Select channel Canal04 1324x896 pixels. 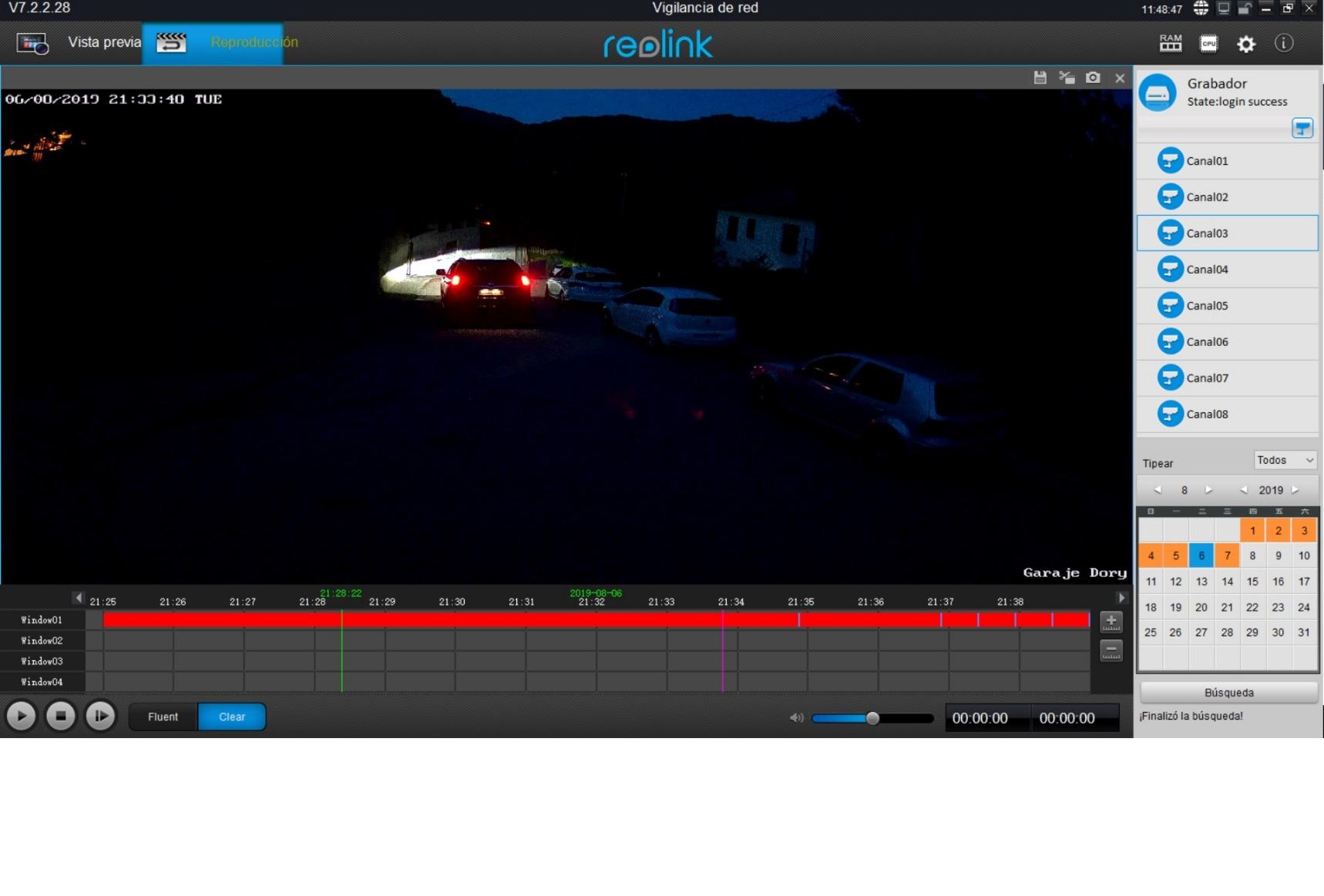click(1227, 270)
